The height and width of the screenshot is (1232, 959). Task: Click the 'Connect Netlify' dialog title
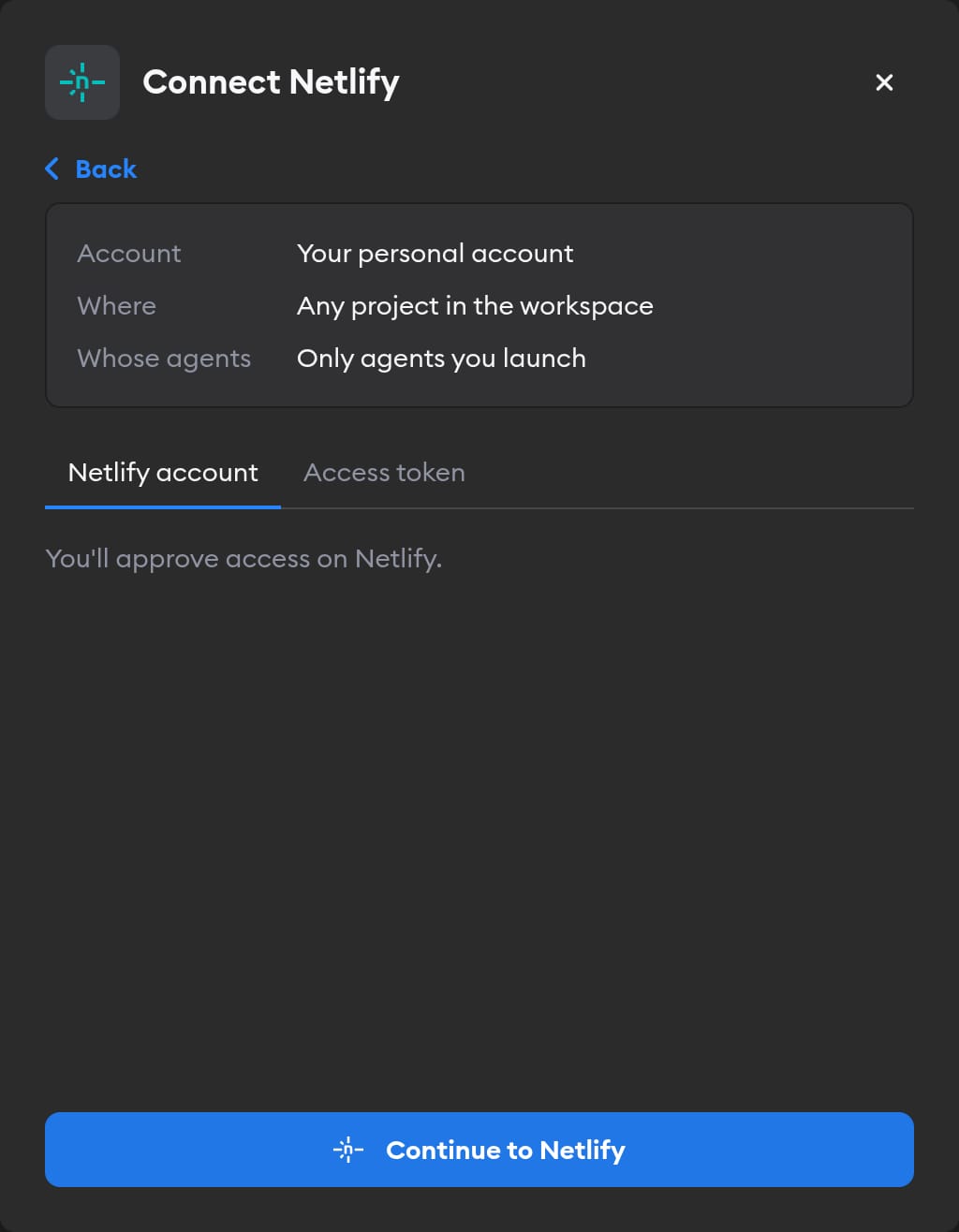[271, 82]
